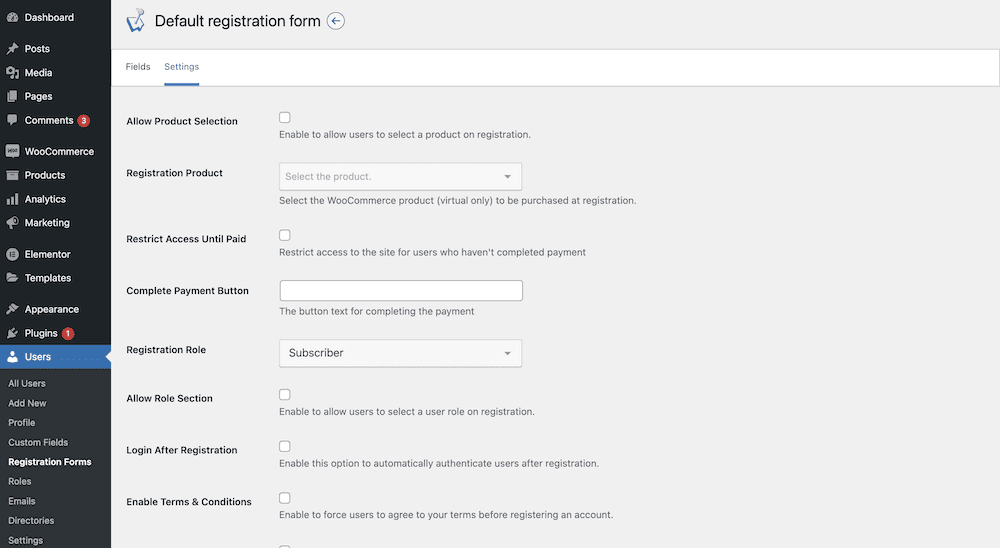Open the Dashboard gauge icon
Screen dimensions: 1000x548
pos(12,17)
